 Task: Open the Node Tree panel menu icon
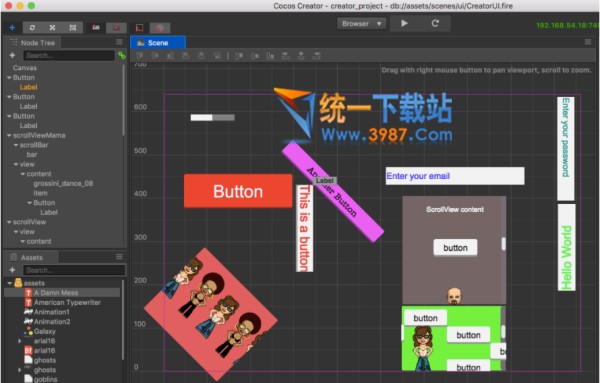[x=119, y=42]
